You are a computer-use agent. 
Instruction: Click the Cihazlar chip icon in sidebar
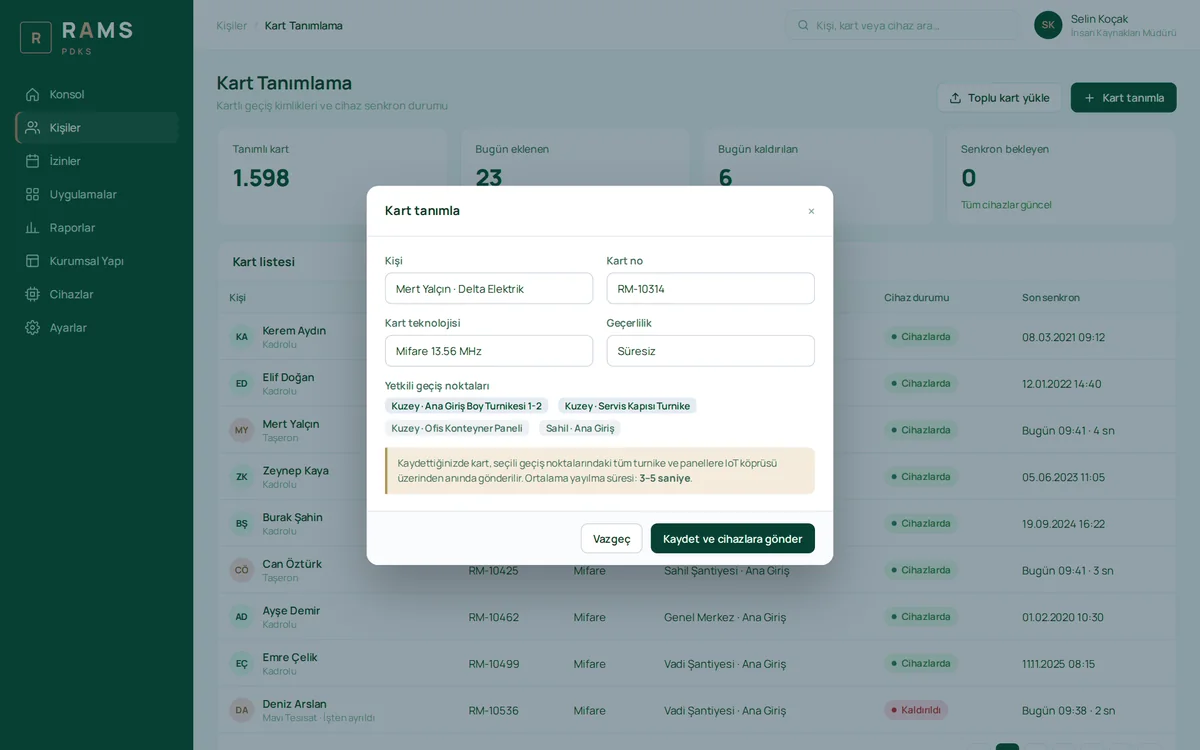[x=33, y=294]
